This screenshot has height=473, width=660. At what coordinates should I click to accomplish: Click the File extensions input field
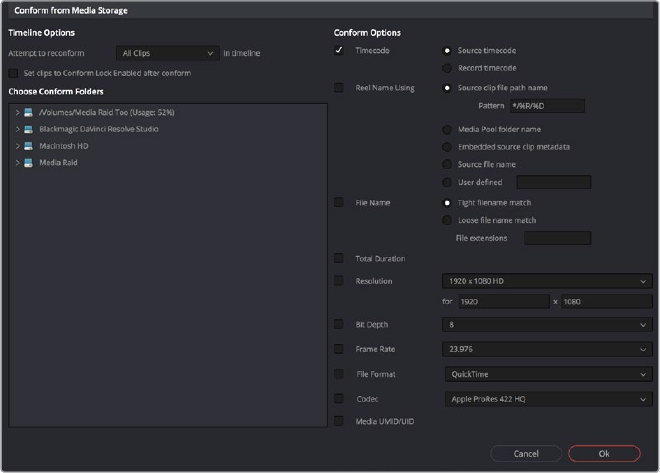[x=557, y=238]
